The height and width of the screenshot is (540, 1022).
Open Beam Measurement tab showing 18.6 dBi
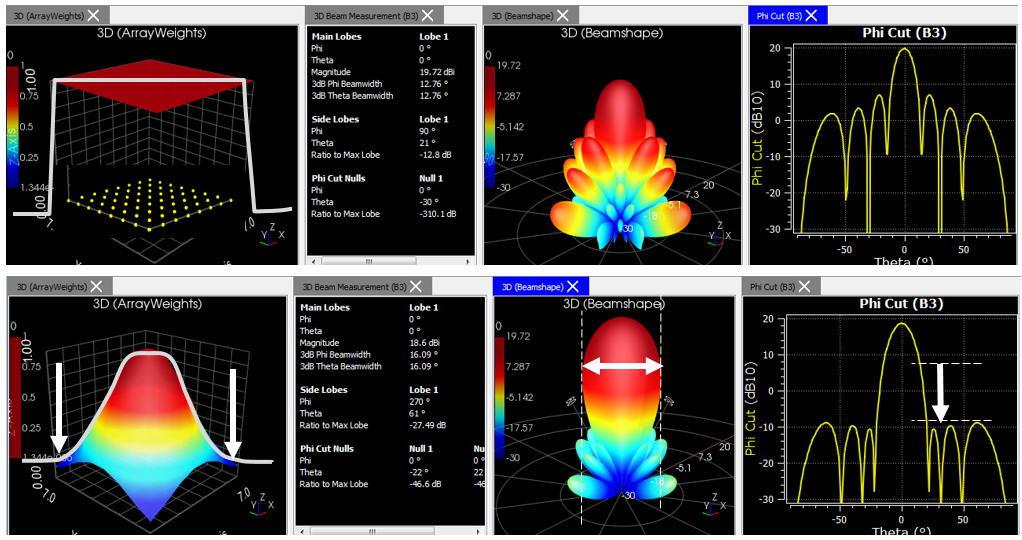click(x=355, y=287)
